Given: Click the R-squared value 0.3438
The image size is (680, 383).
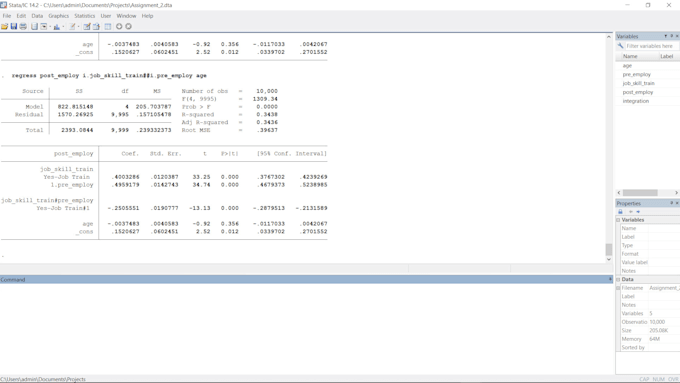Looking at the screenshot, I should point(267,115).
